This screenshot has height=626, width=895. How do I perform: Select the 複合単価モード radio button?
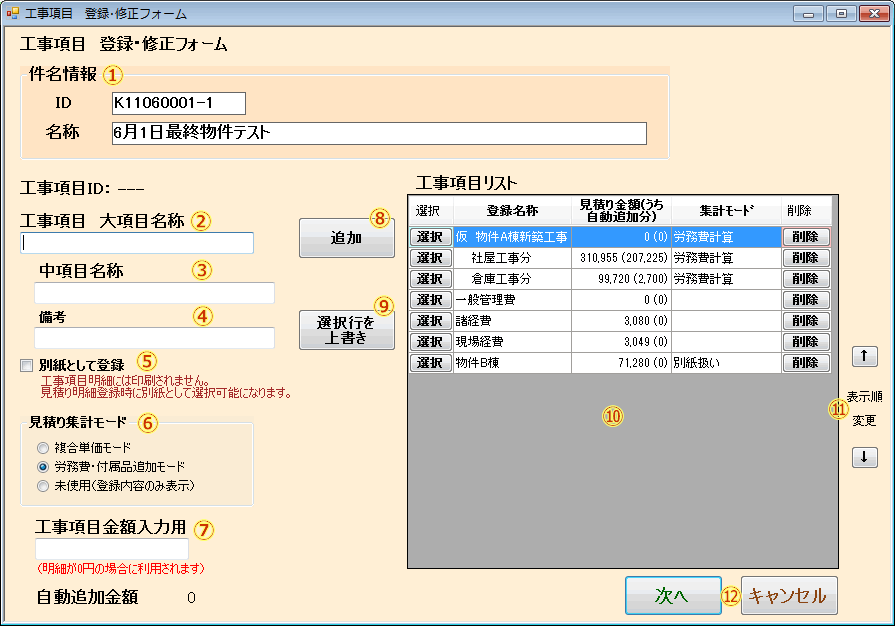point(42,448)
